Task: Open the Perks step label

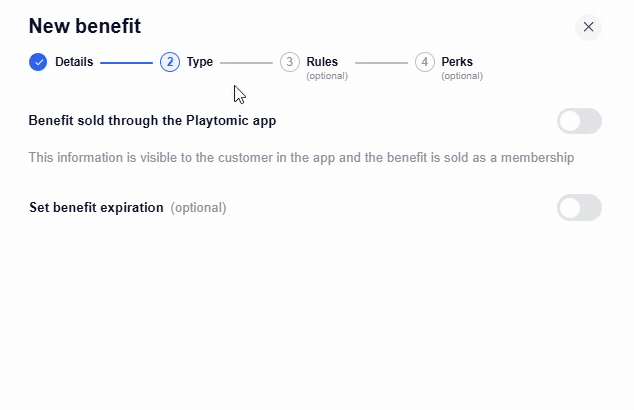Action: click(457, 62)
